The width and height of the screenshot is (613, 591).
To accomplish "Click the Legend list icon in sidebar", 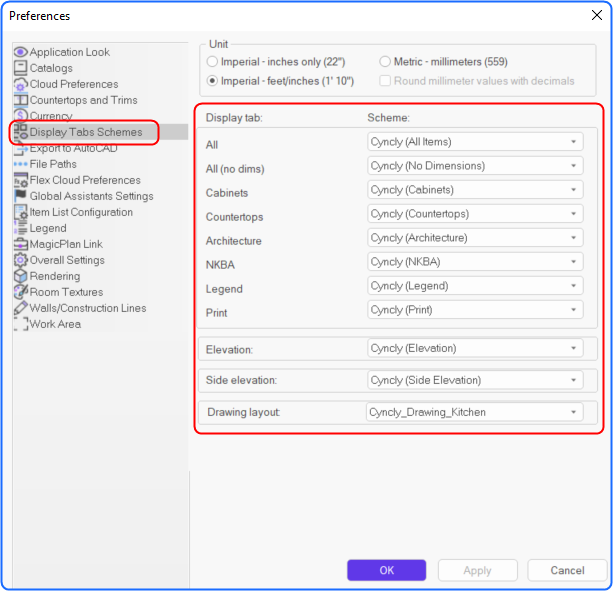I will pos(21,228).
